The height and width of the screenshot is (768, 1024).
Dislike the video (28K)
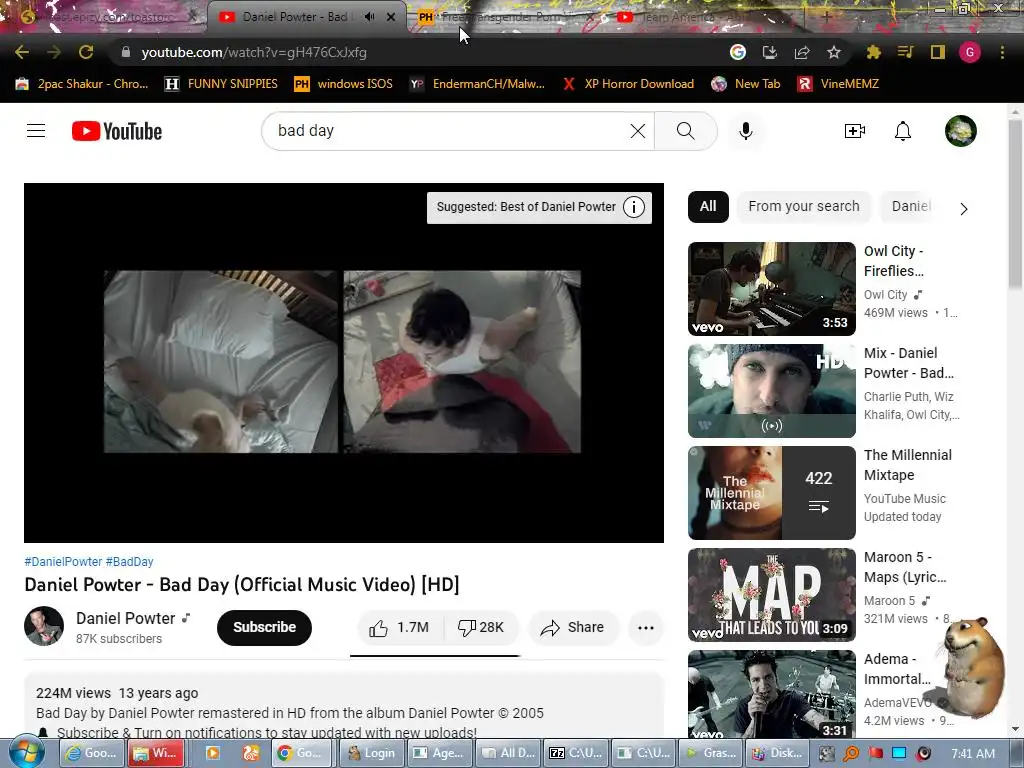481,628
